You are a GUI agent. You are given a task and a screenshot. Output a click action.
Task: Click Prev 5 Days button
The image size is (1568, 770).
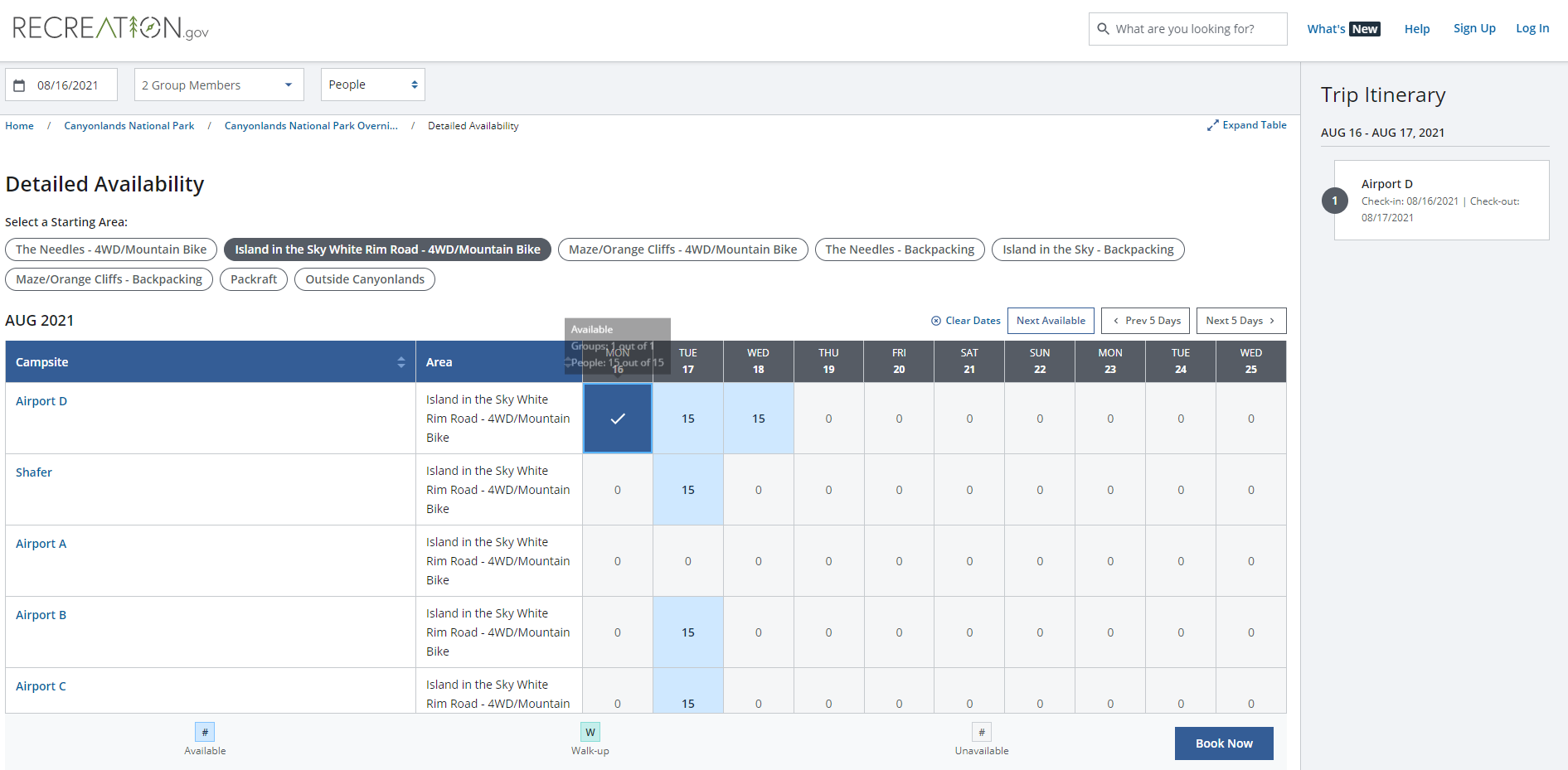coord(1146,321)
